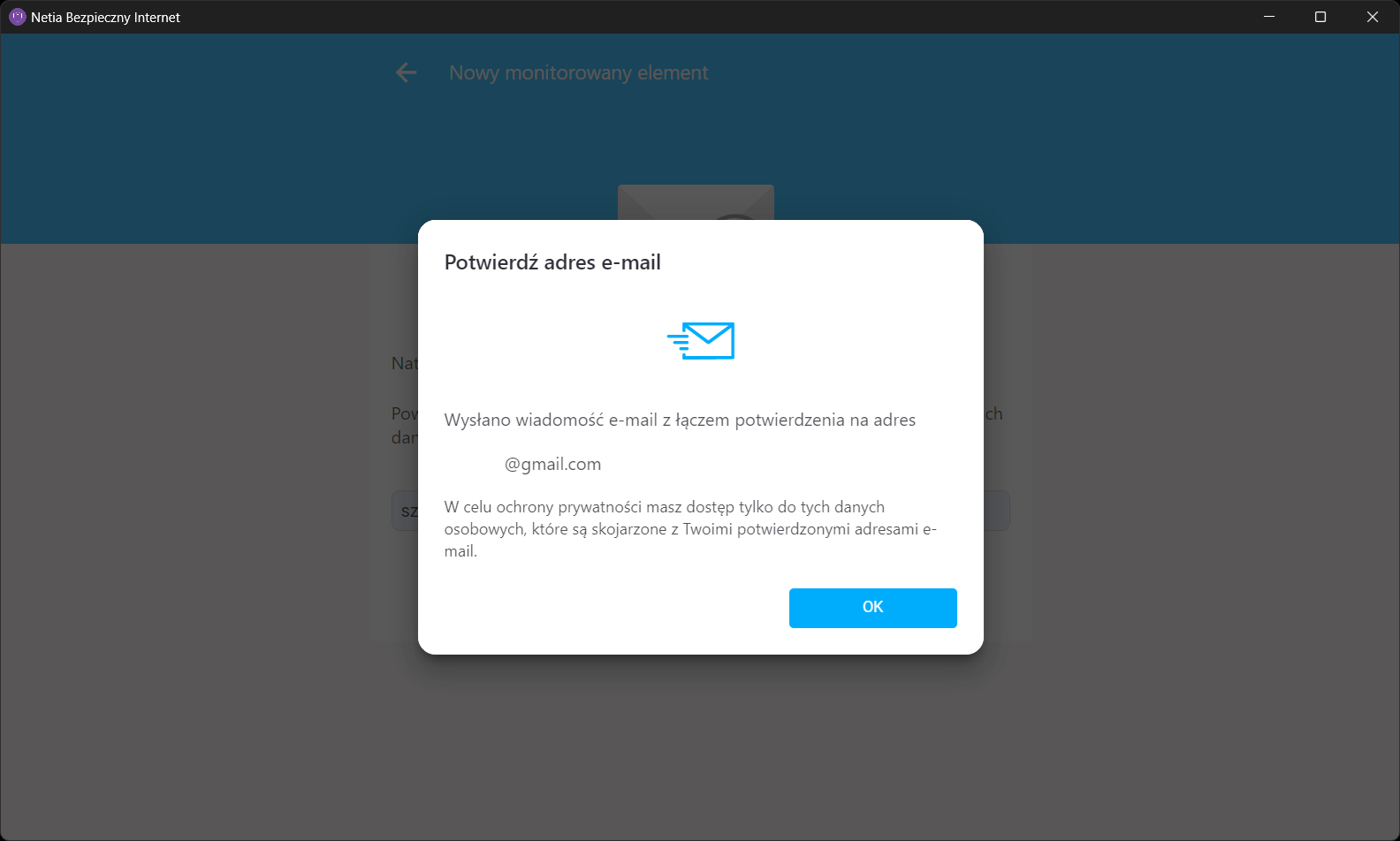
Task: Click the blue sending envelope icon
Action: point(701,341)
